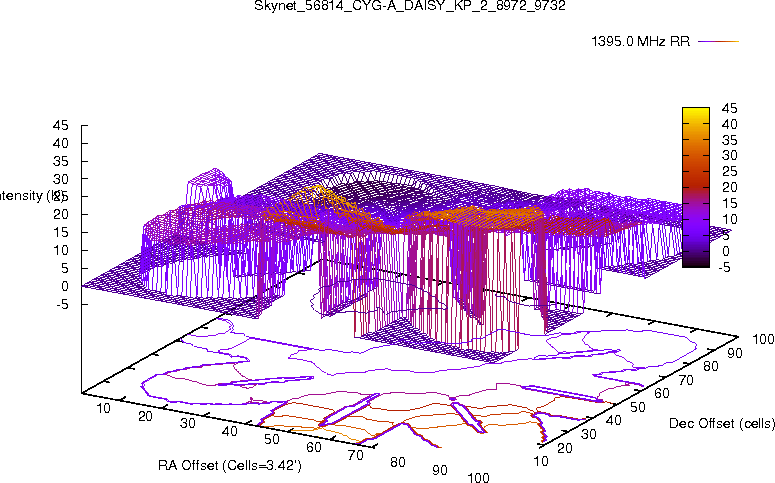The width and height of the screenshot is (775, 483).
Task: Click the 80 tick on the Dec Offset axis
Action: point(711,366)
